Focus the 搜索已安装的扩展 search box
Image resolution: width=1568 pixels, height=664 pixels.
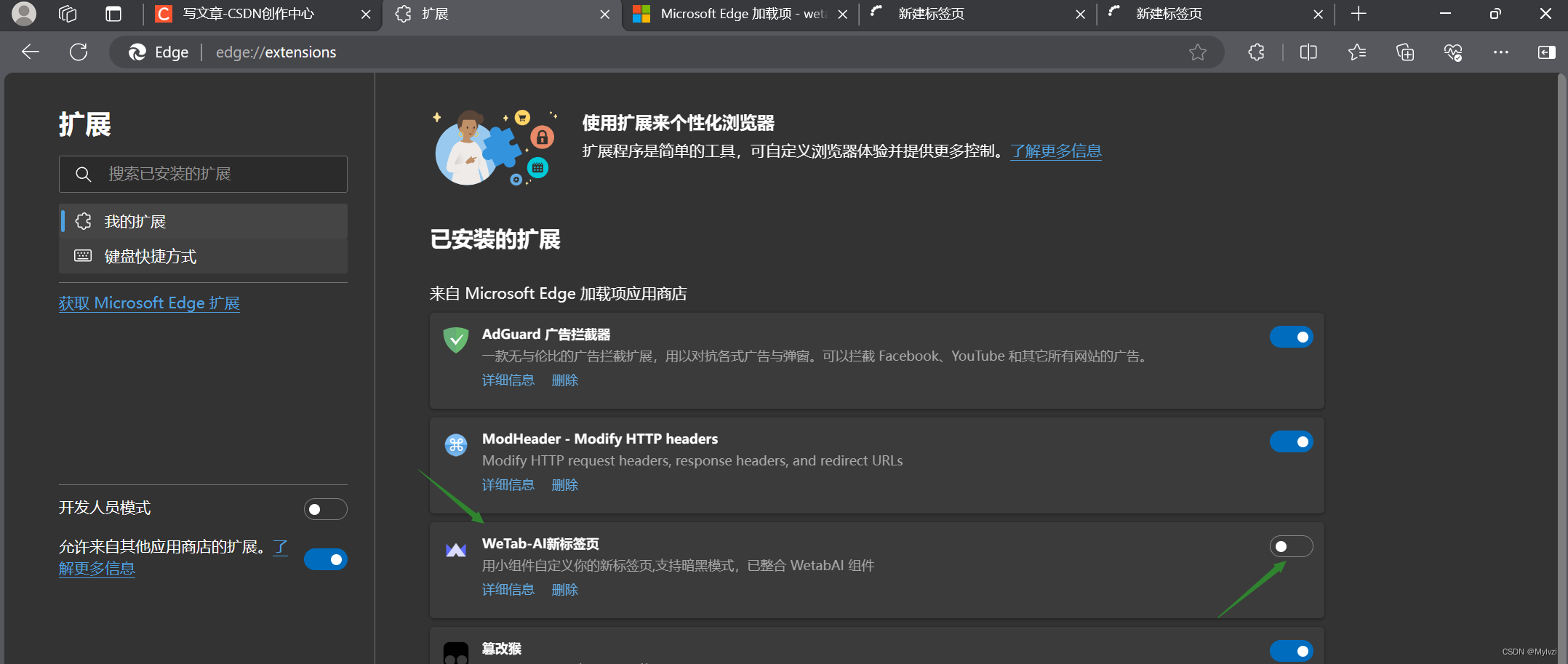pos(203,174)
